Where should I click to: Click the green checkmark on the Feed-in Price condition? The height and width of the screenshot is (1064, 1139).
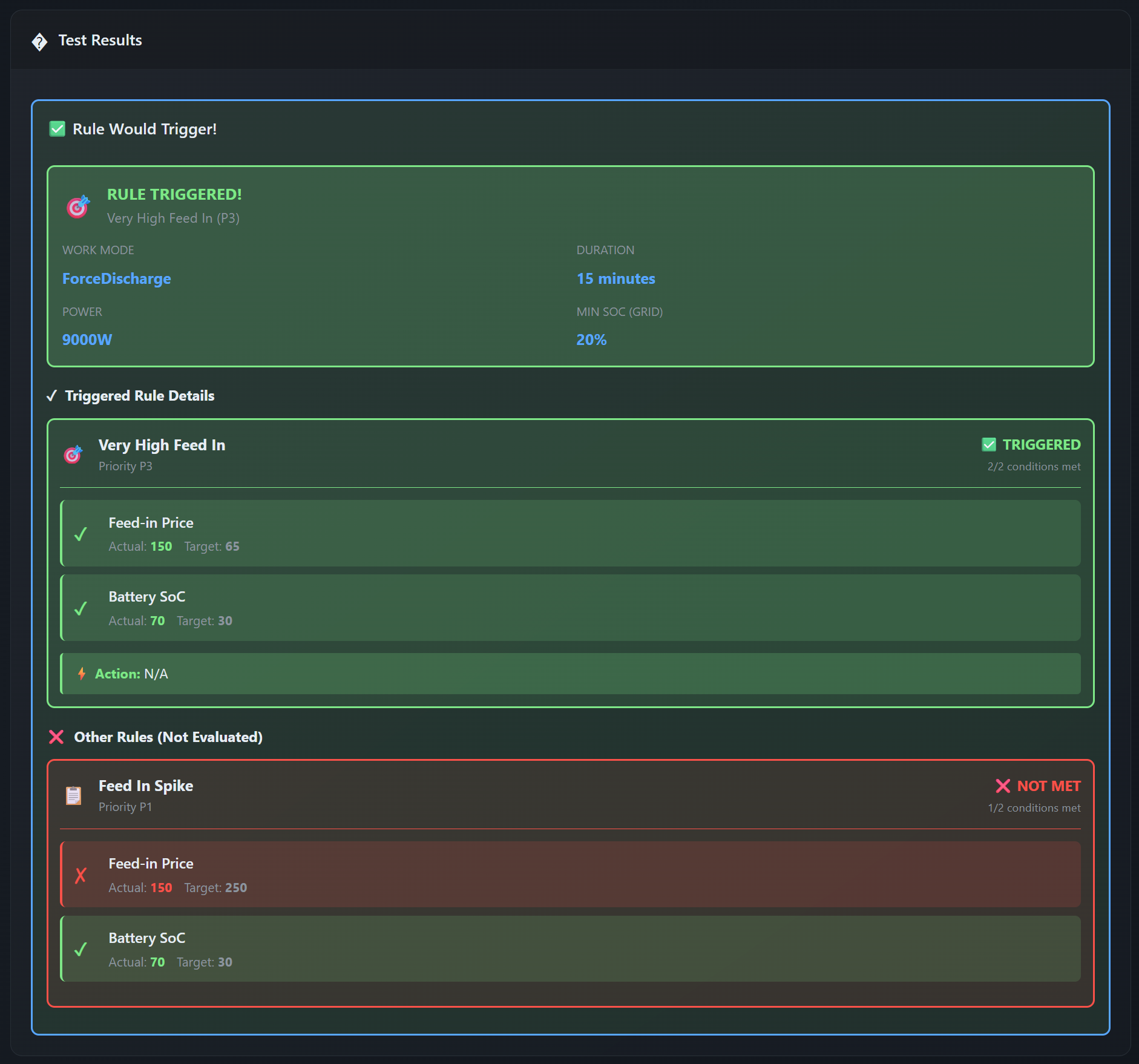(x=80, y=535)
